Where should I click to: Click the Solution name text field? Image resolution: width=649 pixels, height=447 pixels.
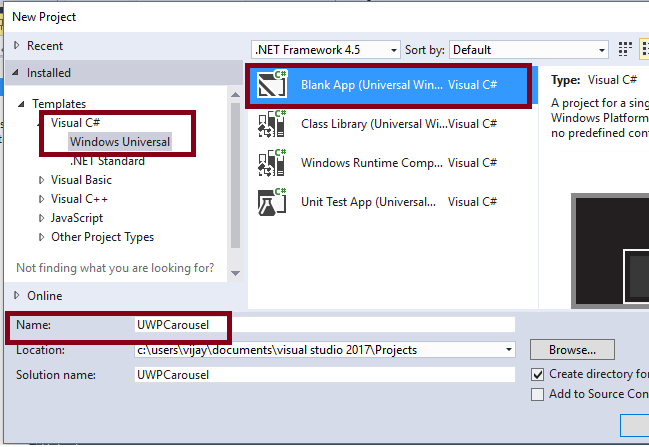coord(324,374)
